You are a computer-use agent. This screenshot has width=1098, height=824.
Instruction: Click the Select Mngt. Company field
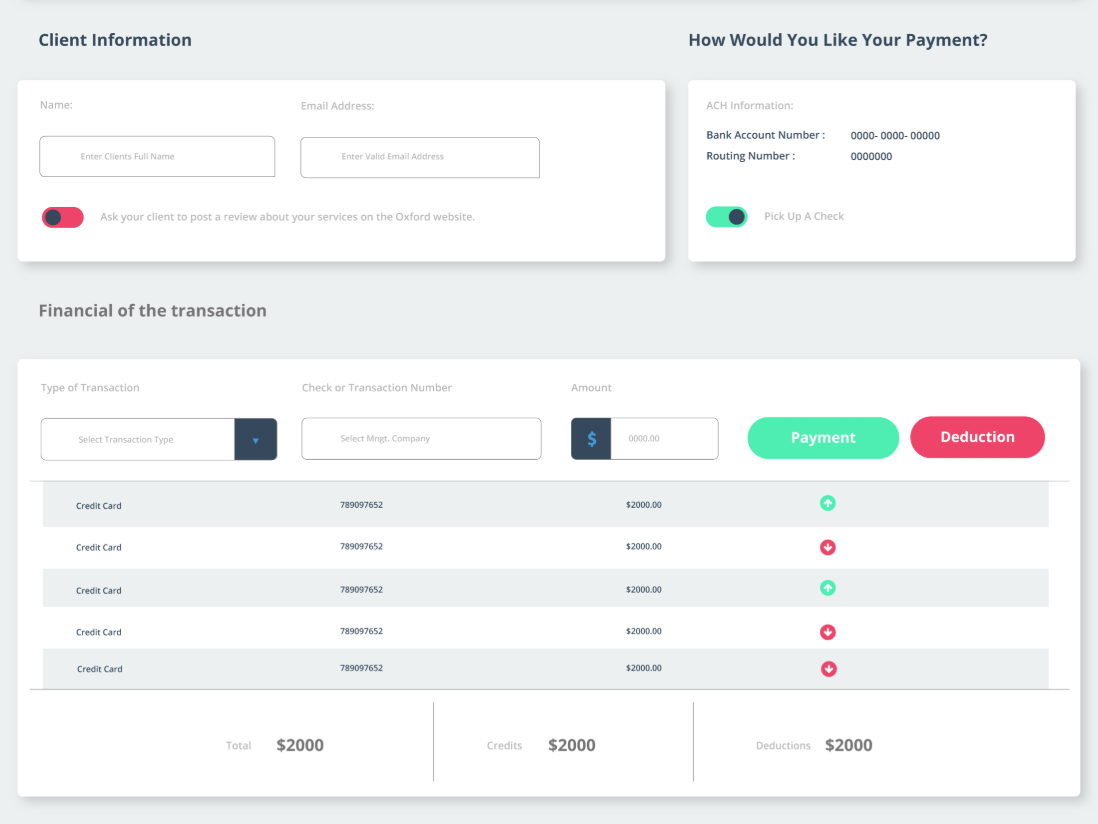click(x=421, y=439)
